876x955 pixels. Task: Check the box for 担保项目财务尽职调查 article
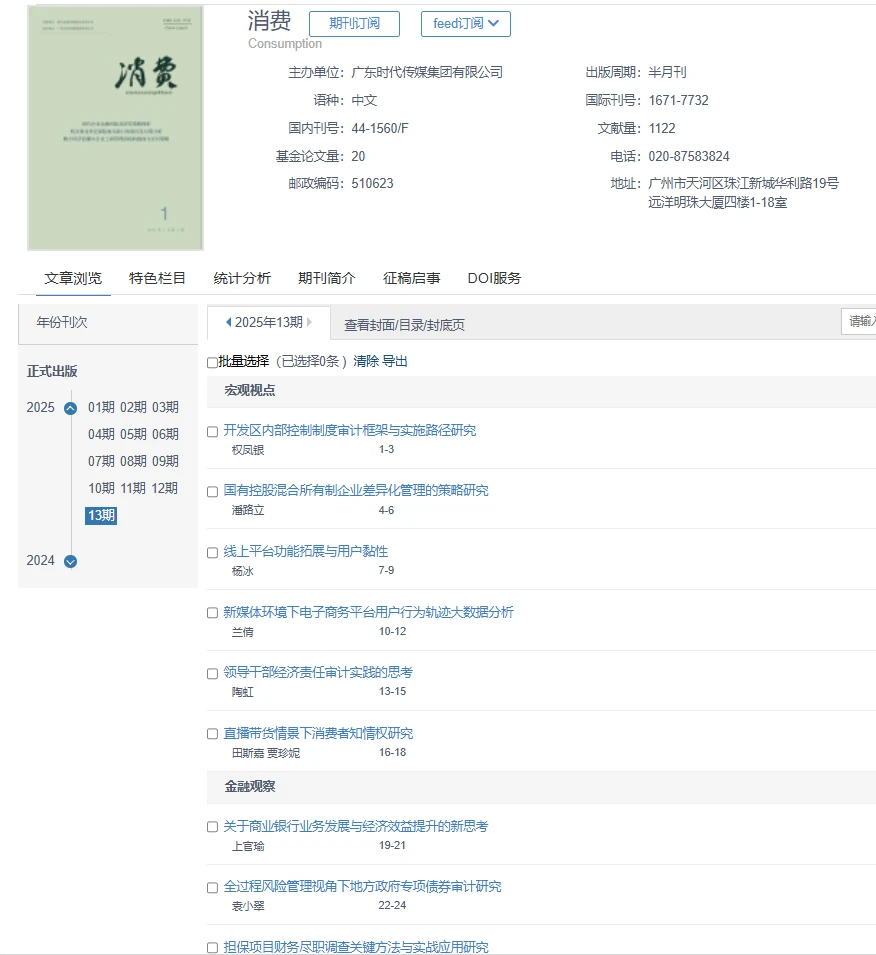(x=213, y=948)
